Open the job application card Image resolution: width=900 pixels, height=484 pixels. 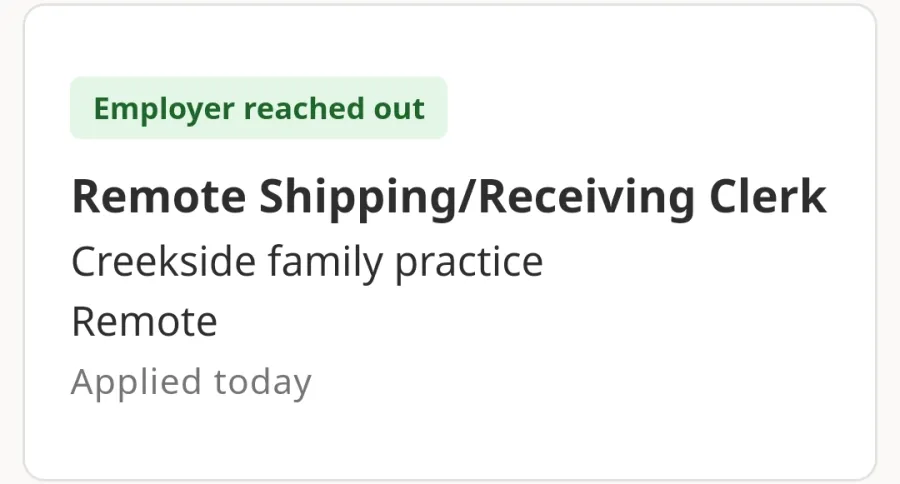point(450,242)
